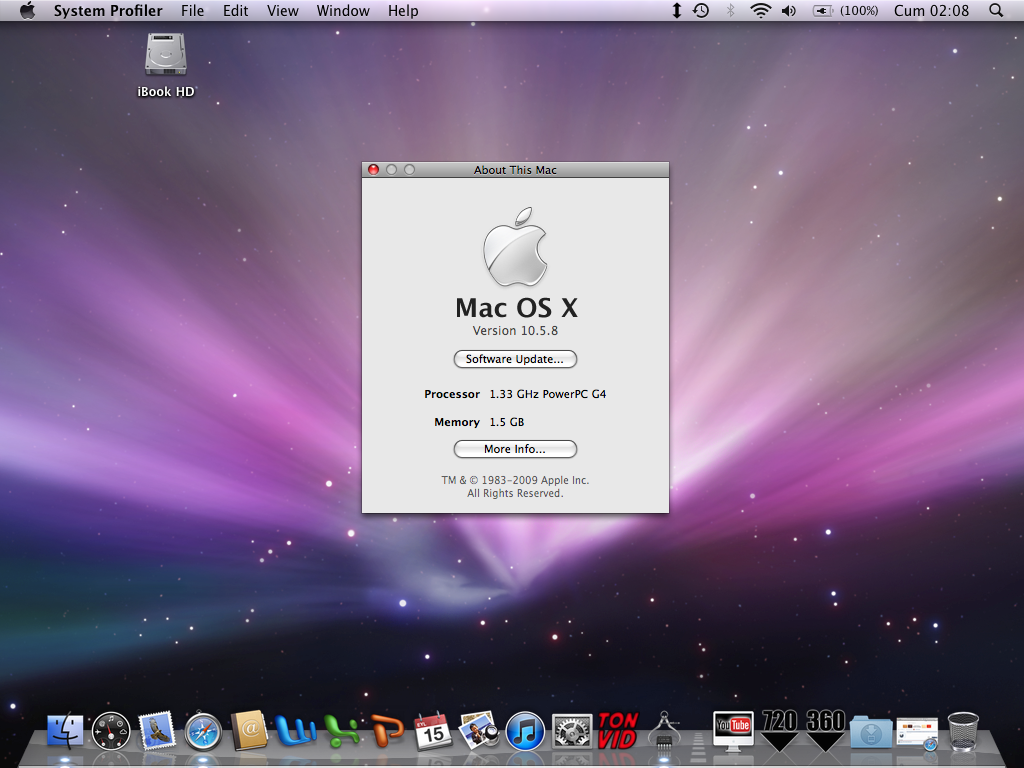
Task: Click the 360 icon in Dock
Action: pos(825,730)
